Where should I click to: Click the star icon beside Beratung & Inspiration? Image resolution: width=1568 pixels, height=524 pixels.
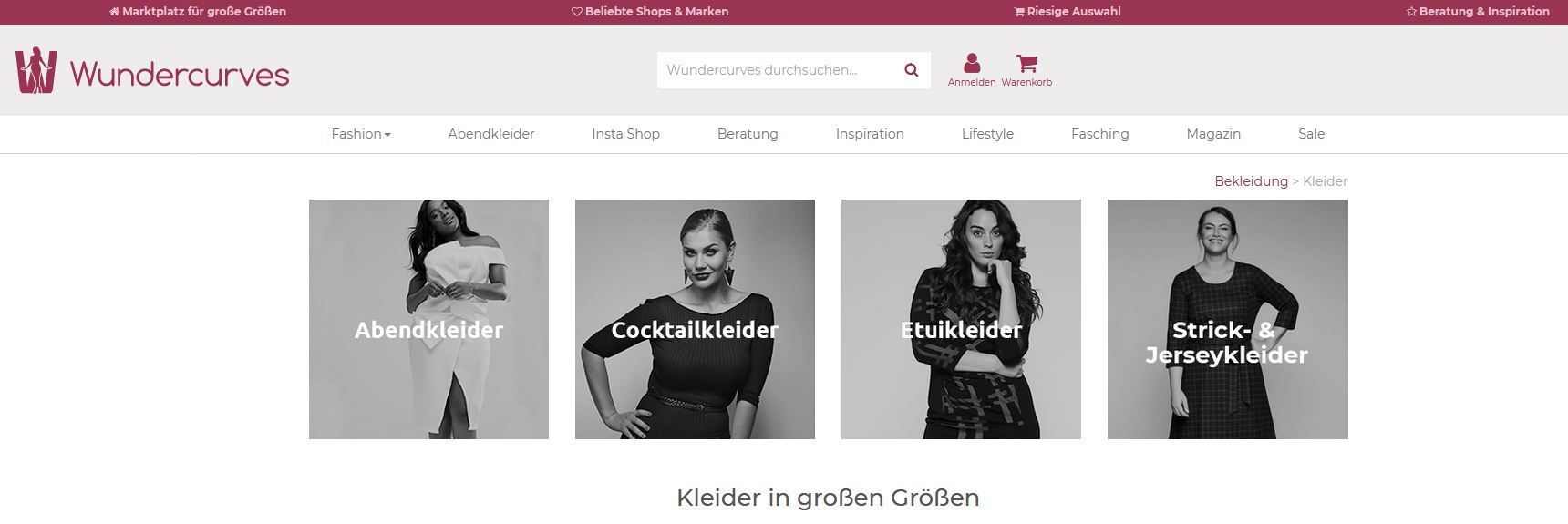(1411, 12)
